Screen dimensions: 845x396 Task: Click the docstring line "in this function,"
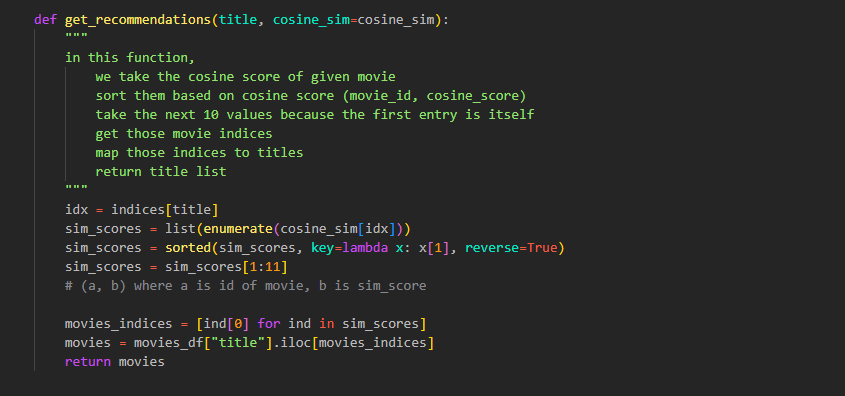(x=130, y=58)
